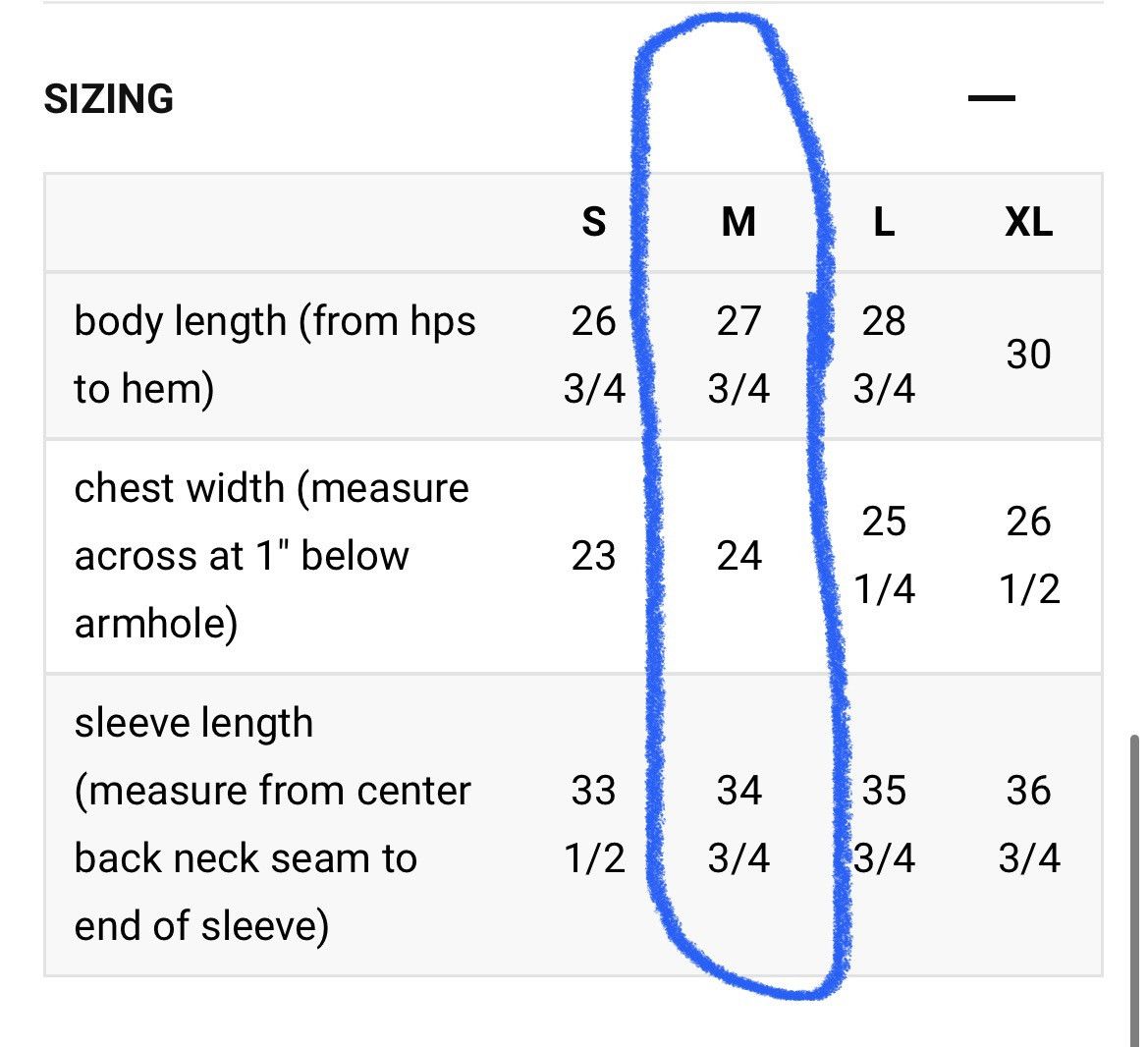This screenshot has width=1148, height=1047.
Task: Click XL sleeve length value 36 3/4
Action: tap(1028, 824)
